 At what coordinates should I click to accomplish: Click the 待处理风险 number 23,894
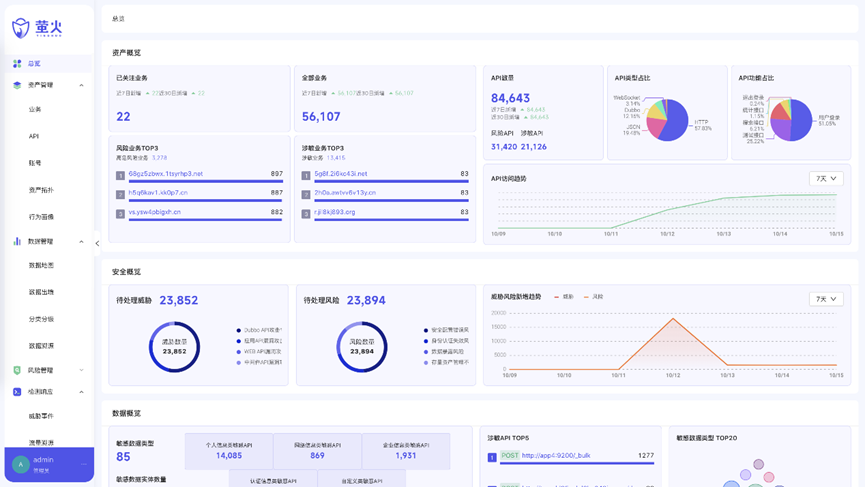pyautogui.click(x=366, y=301)
